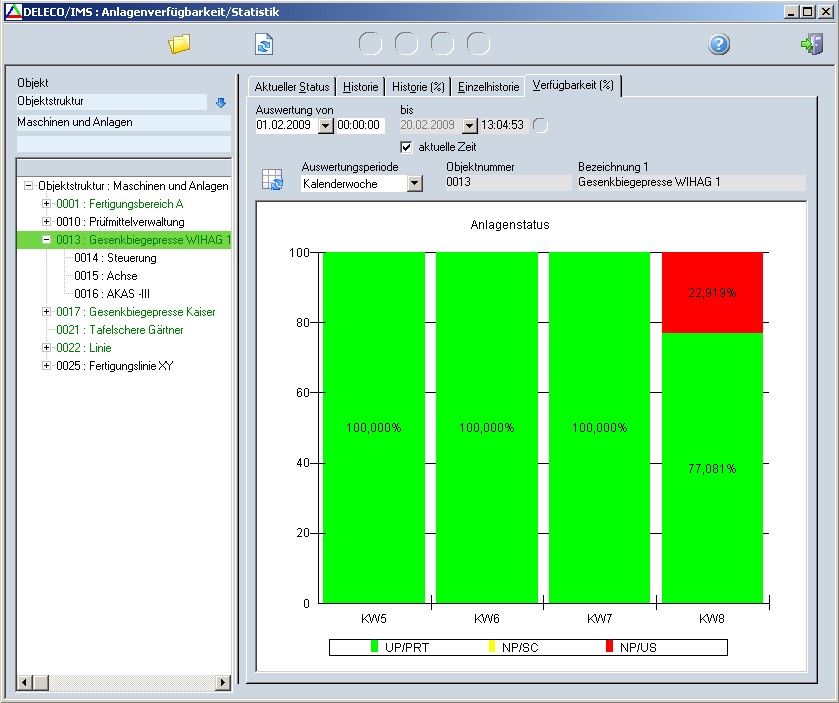Select tree item 0021 Tafelschere Gärtner
This screenshot has width=839, height=703.
click(x=119, y=330)
